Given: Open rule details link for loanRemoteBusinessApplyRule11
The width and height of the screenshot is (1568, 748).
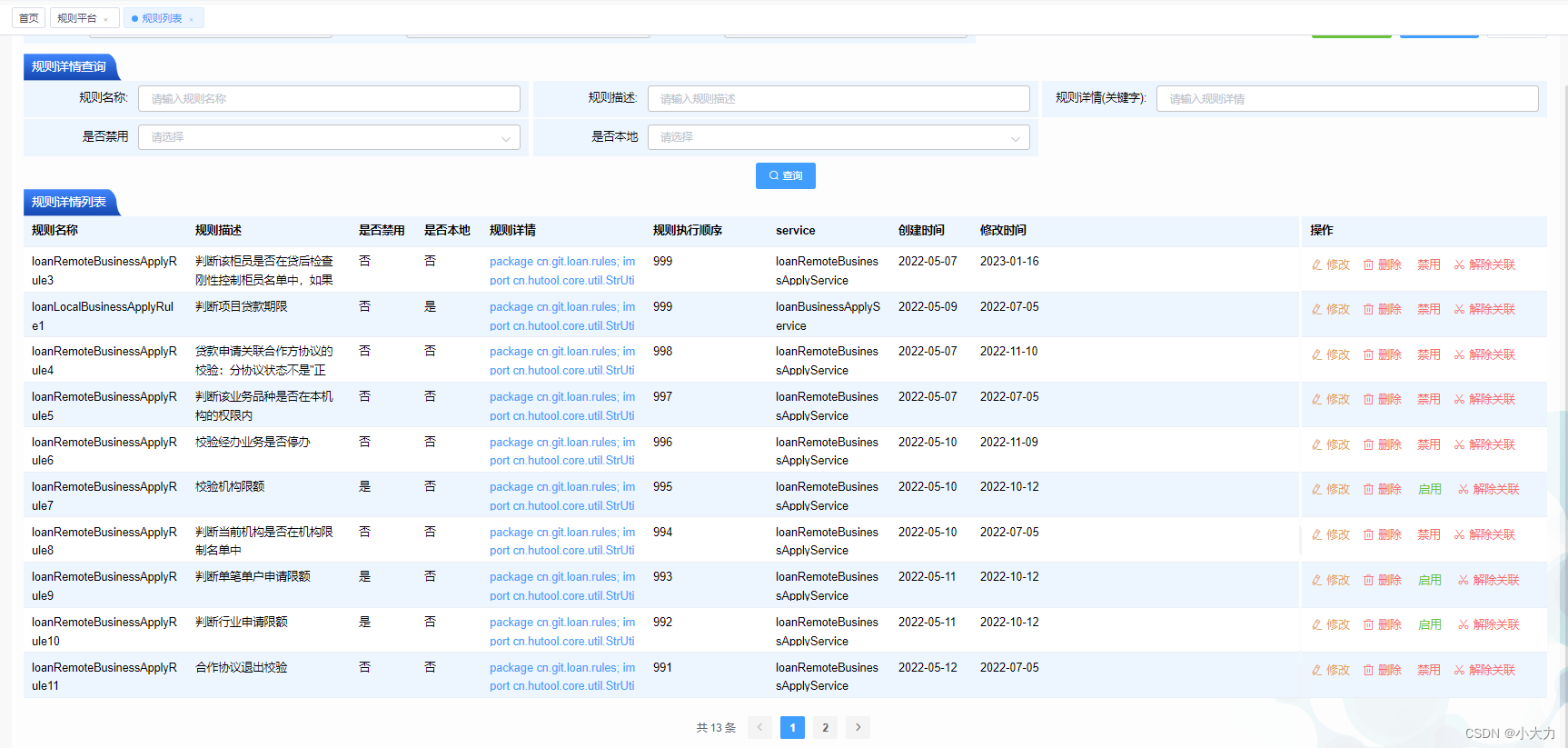Looking at the screenshot, I should 562,676.
